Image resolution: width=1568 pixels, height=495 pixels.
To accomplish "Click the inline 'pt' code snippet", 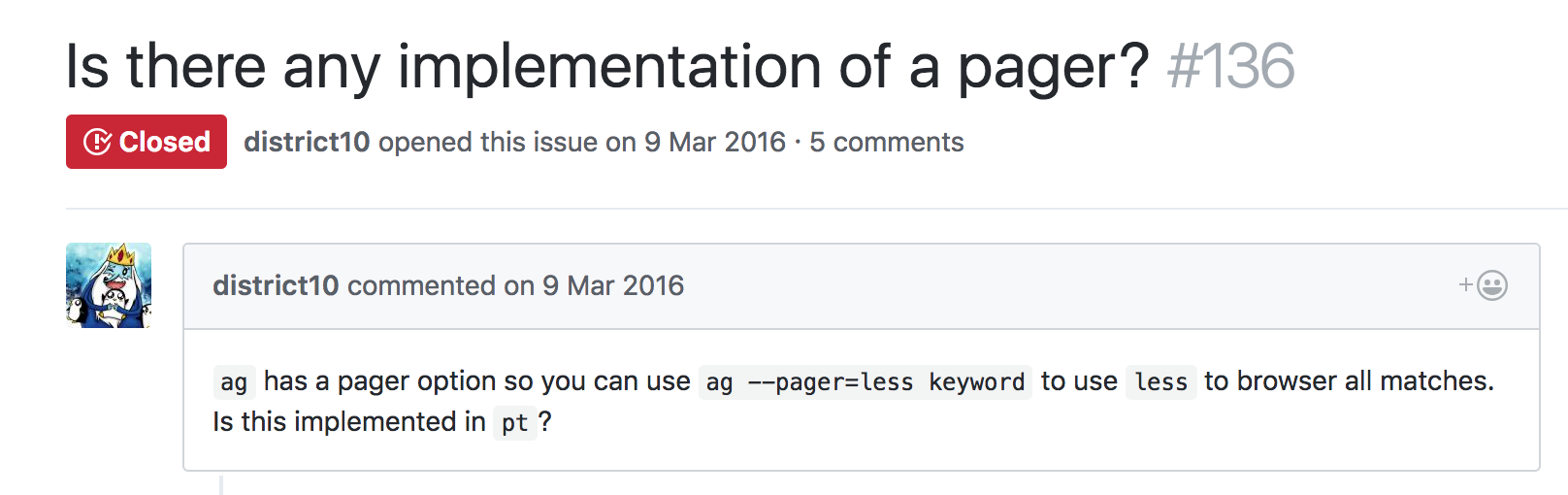I will click(x=514, y=422).
